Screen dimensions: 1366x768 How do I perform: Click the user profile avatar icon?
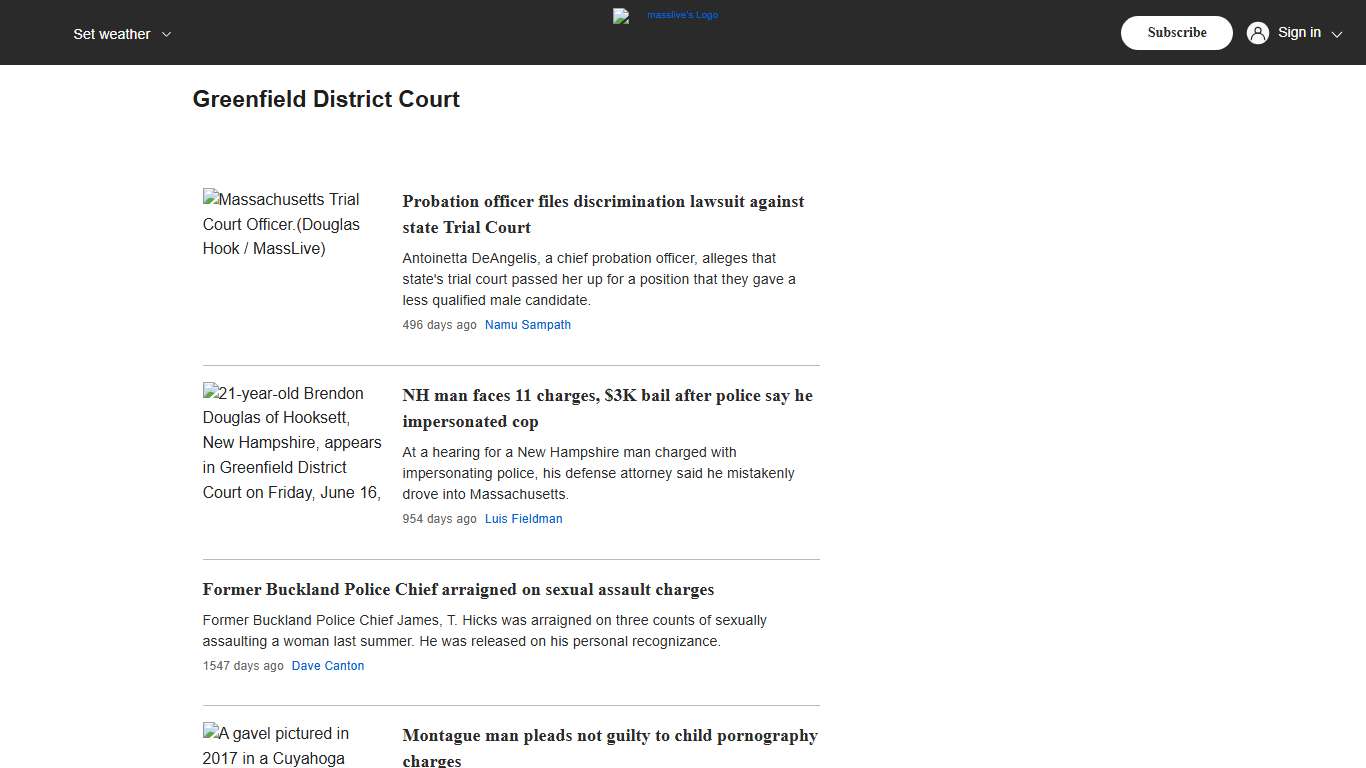(1257, 32)
